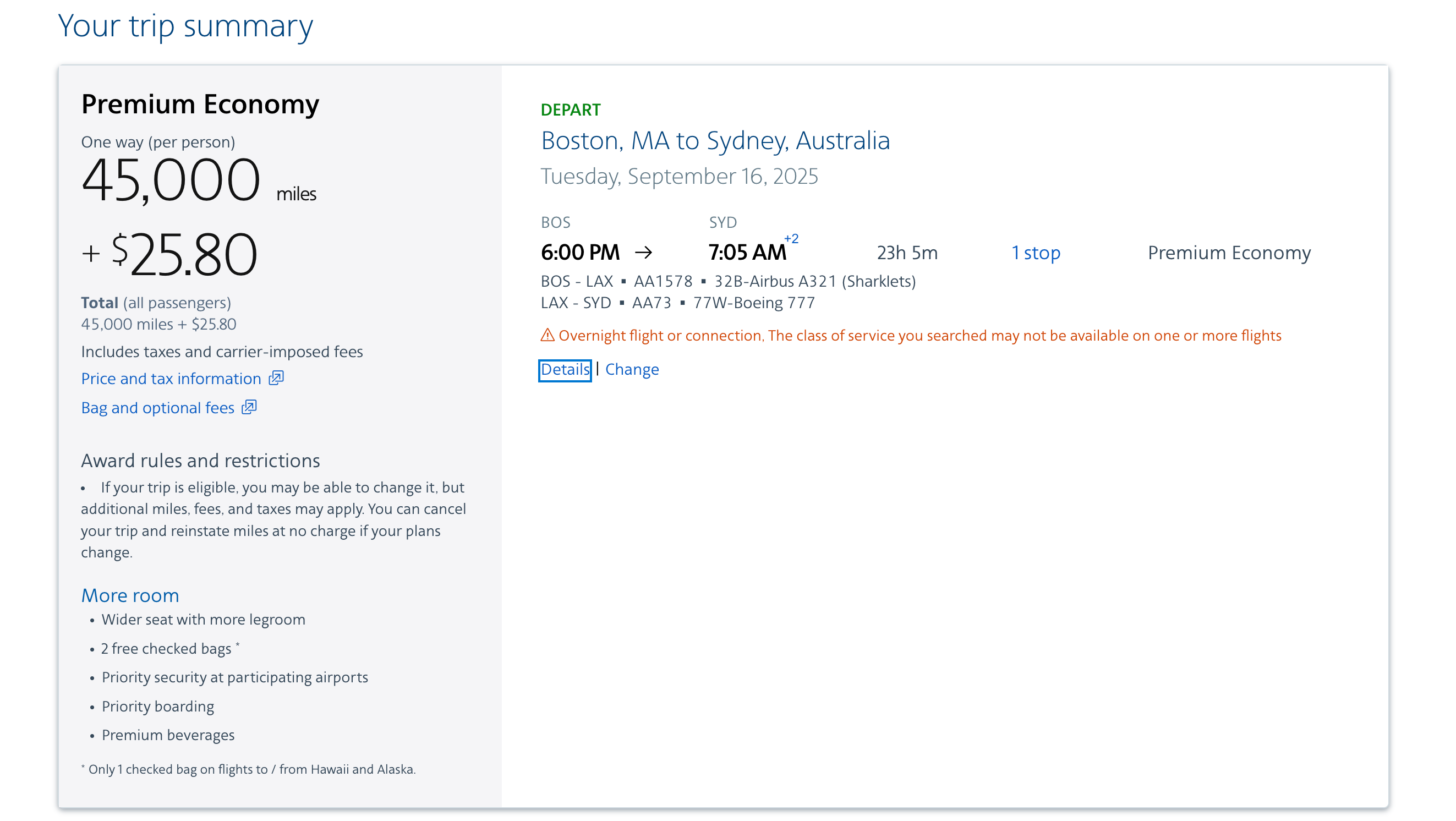Screen dimensions: 1456x821
Task: Select the Boston, MA to Sydney, Australia title
Action: tap(715, 141)
